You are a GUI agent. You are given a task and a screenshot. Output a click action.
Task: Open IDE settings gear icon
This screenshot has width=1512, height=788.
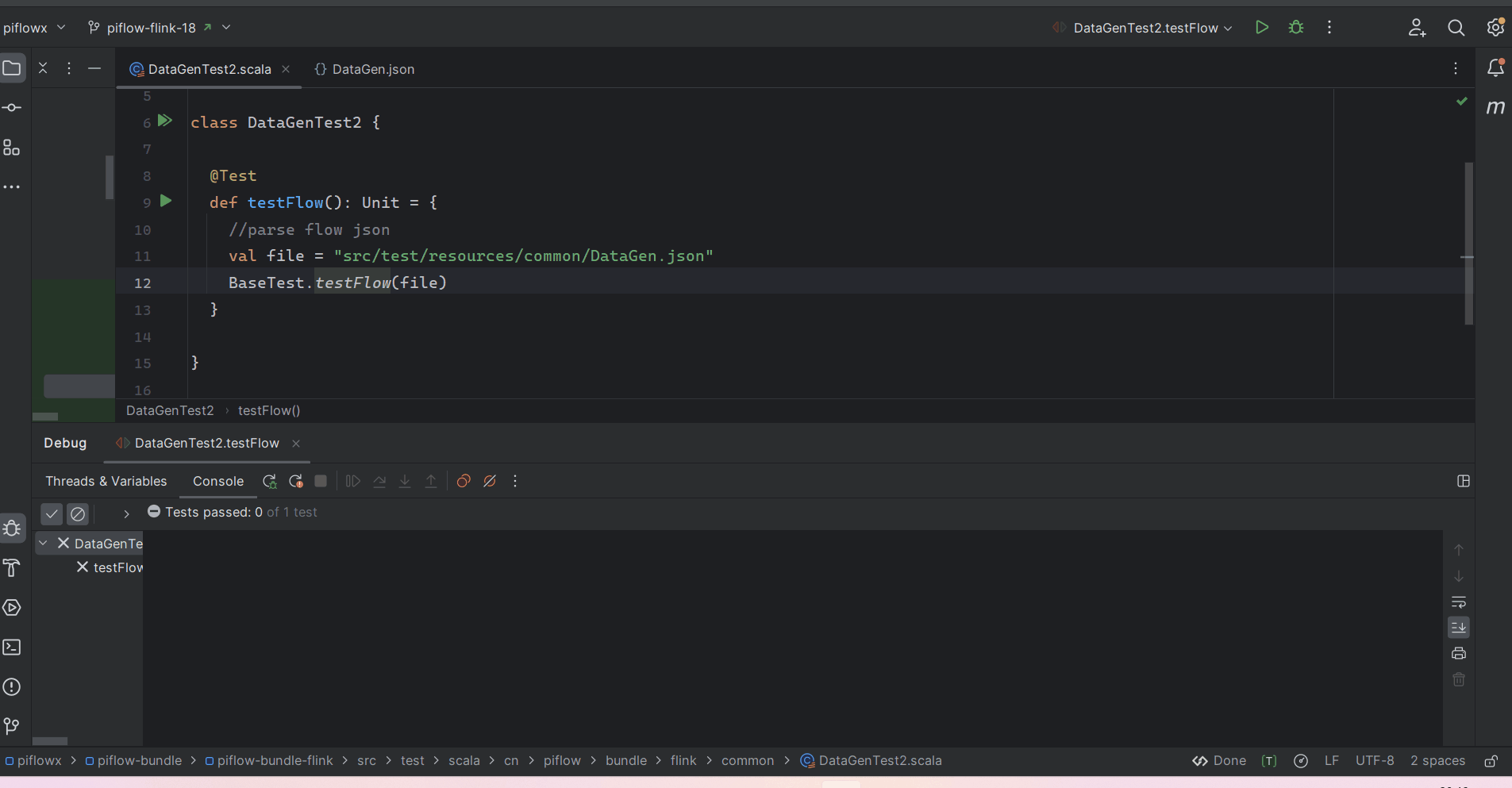1495,27
